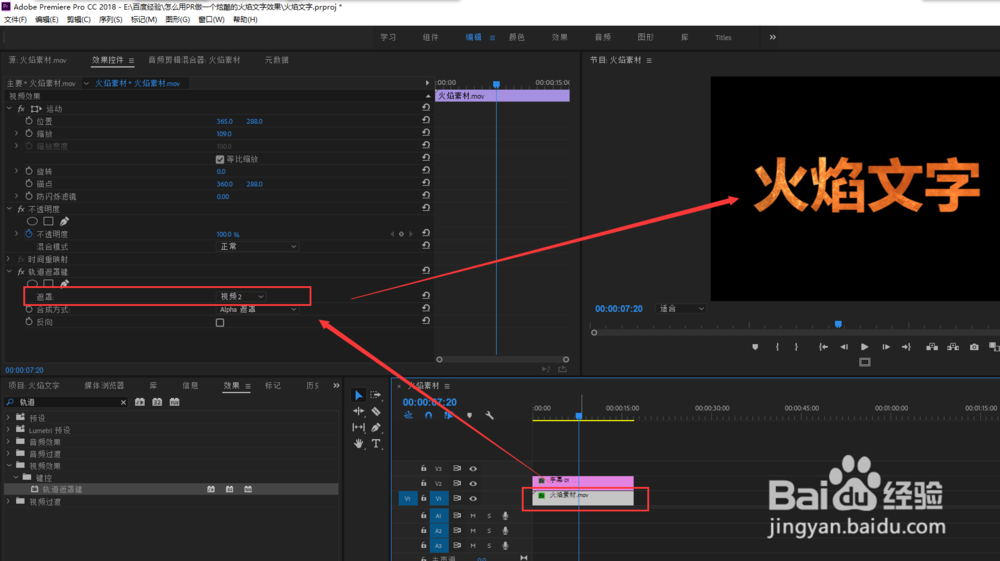Open timeline wrench display settings

coord(489,416)
